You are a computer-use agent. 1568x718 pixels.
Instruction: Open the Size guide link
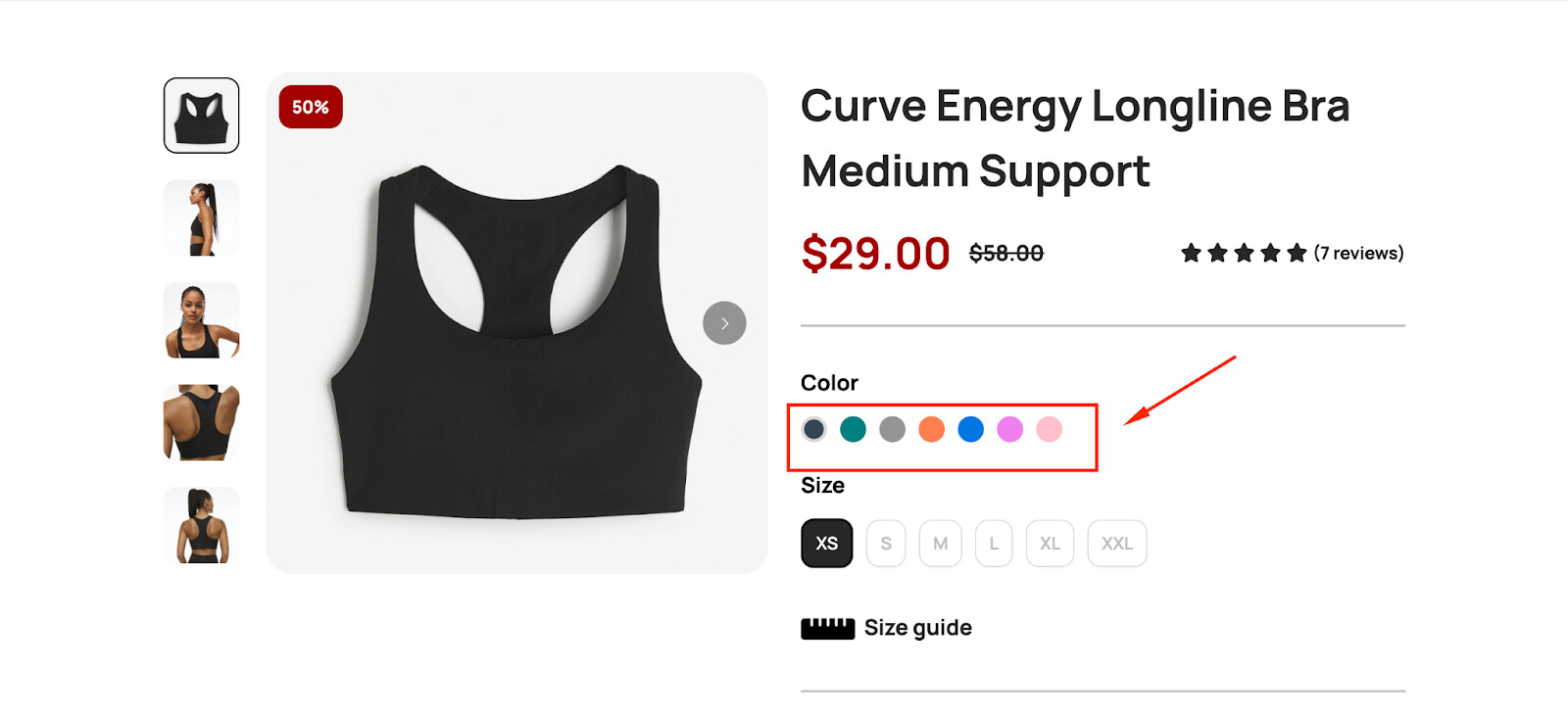click(918, 628)
